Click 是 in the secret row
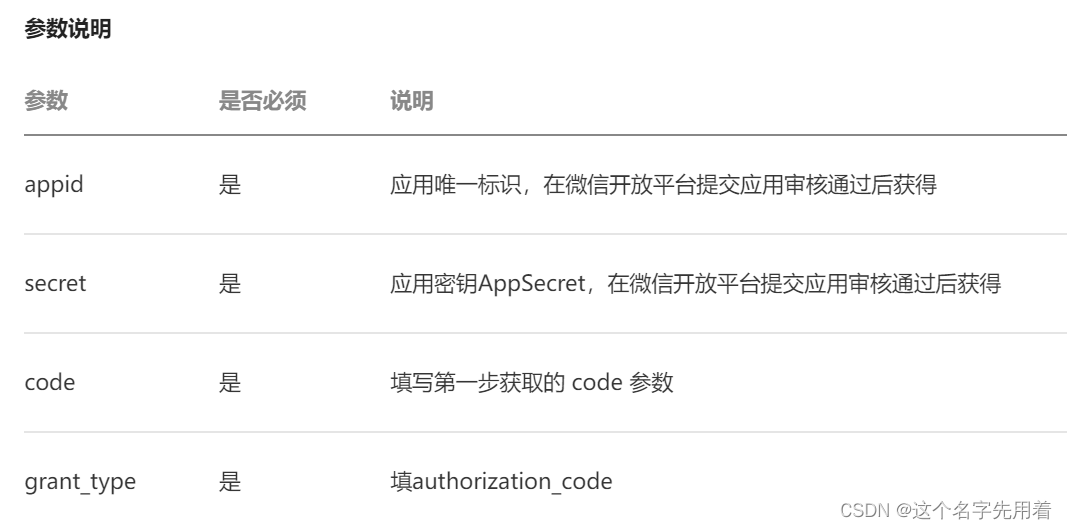 (x=230, y=283)
